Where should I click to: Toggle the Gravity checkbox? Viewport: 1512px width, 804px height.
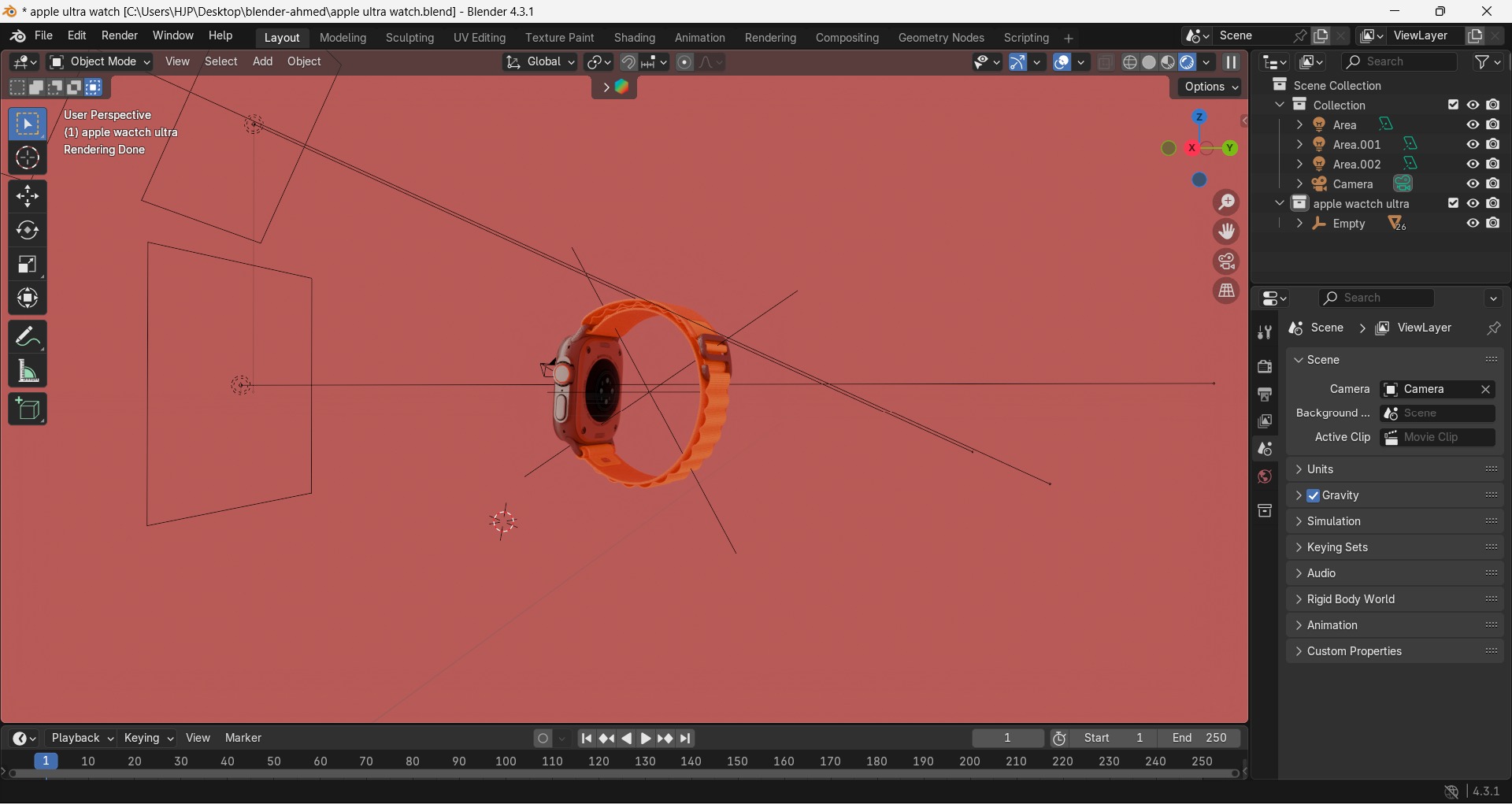point(1313,496)
